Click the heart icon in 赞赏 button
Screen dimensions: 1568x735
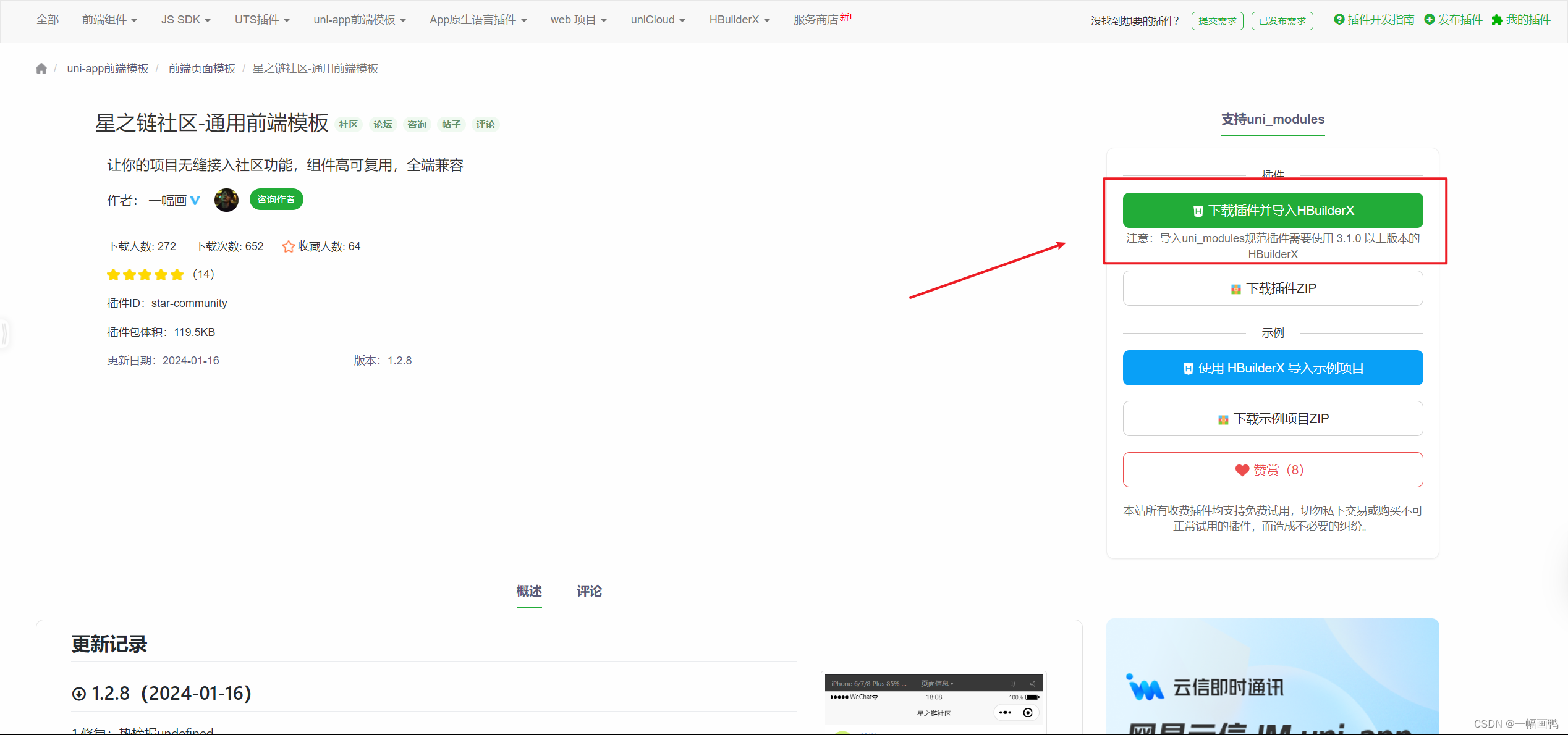pos(1242,471)
